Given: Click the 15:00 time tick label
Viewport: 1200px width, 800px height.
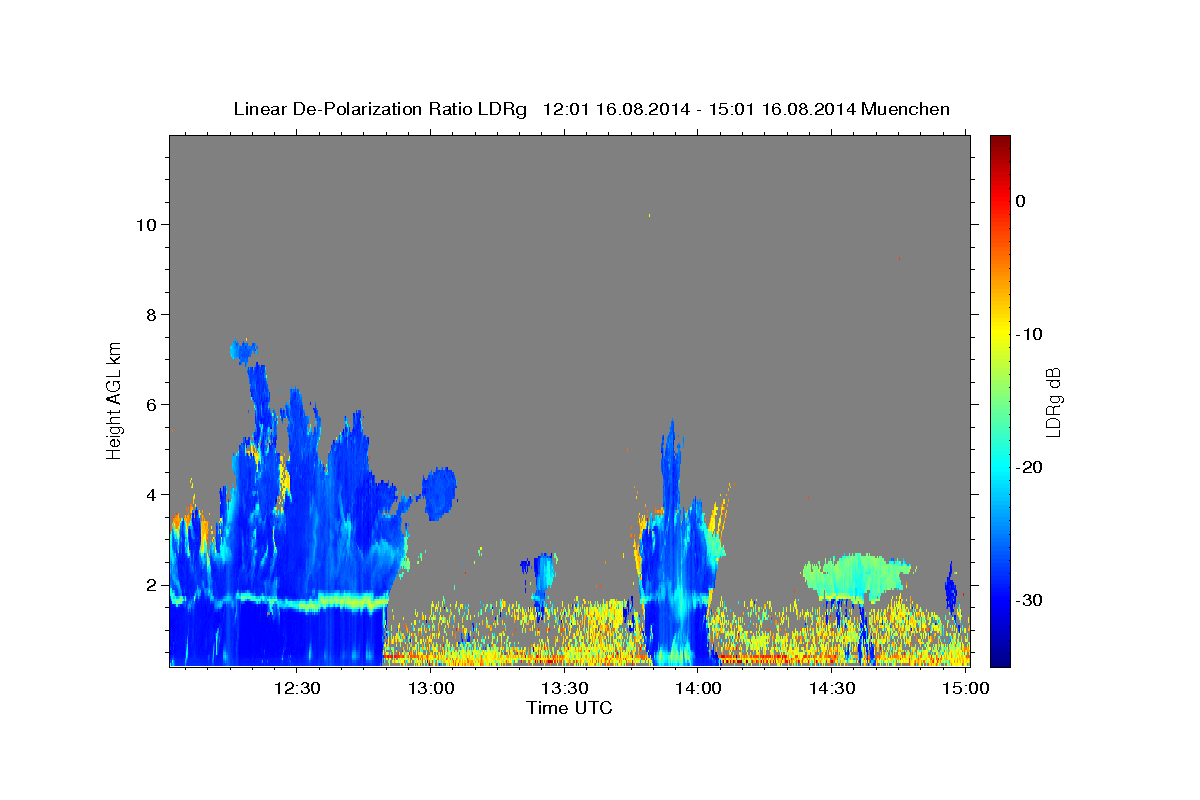Looking at the screenshot, I should [963, 688].
